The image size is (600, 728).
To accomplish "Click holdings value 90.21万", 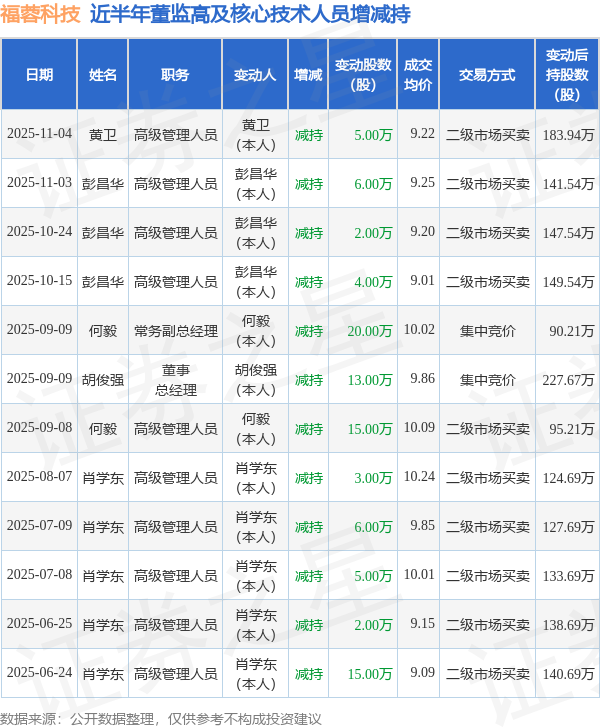I will (x=572, y=331).
